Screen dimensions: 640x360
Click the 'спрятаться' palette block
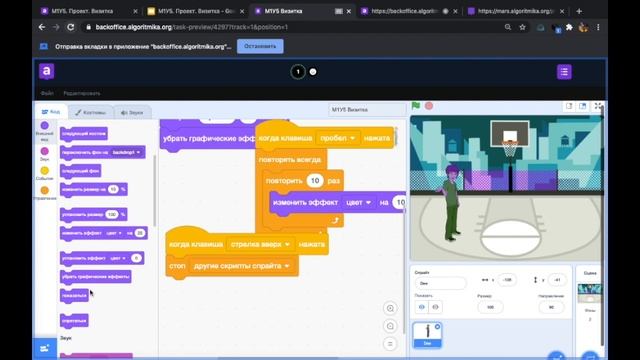coord(74,321)
